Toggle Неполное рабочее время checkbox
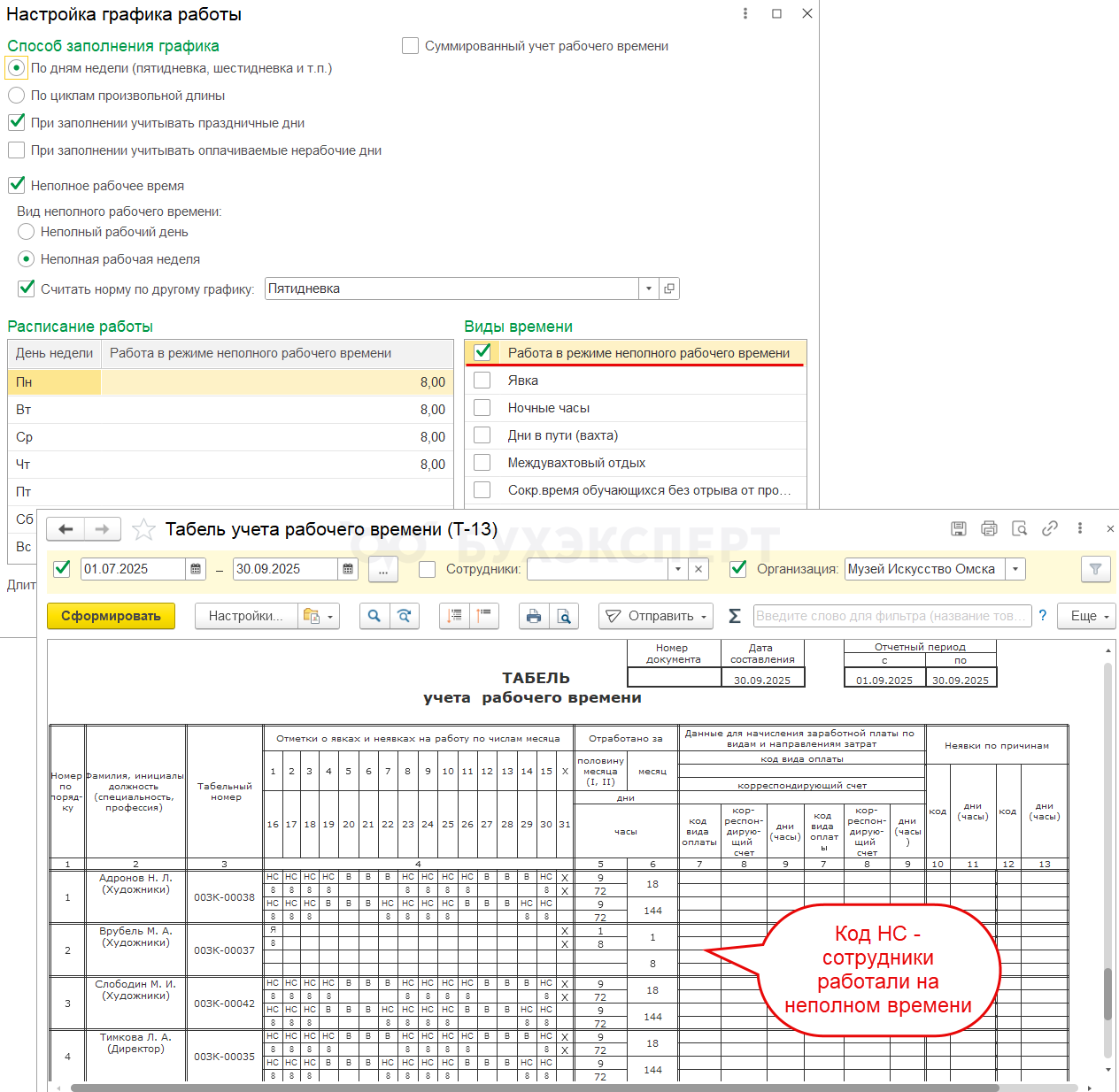This screenshot has width=1119, height=1092. point(16,185)
